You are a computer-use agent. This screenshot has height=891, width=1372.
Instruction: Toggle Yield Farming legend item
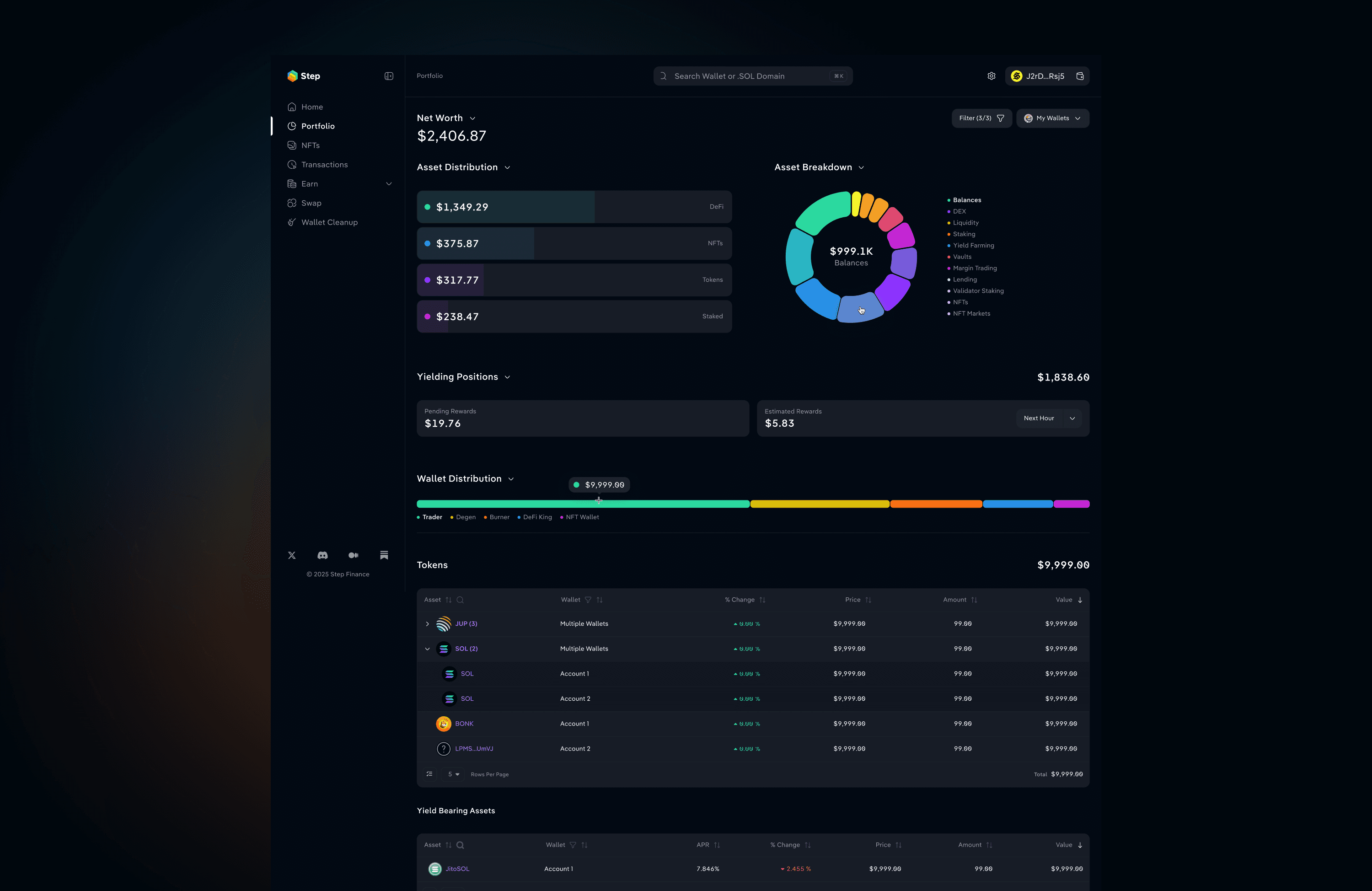pyautogui.click(x=971, y=246)
